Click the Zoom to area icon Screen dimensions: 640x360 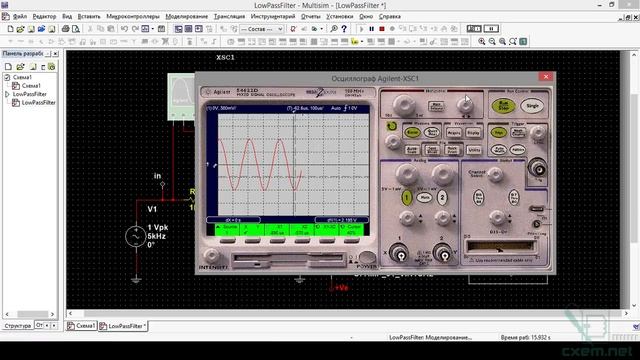point(502,42)
